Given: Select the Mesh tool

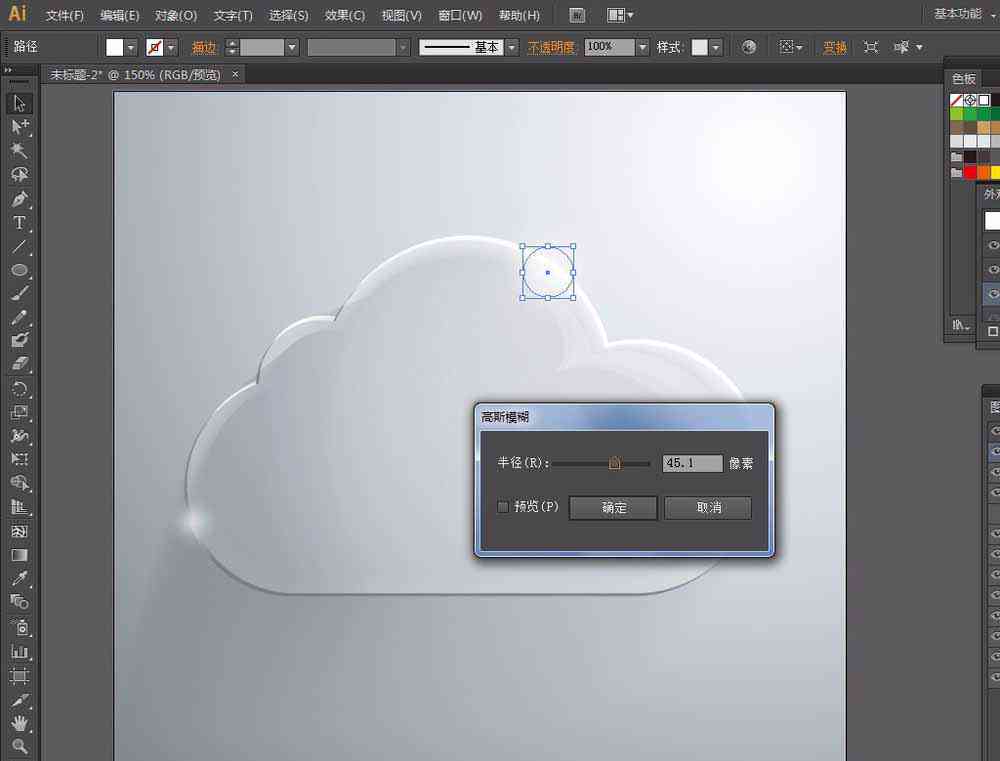Looking at the screenshot, I should click(x=19, y=531).
